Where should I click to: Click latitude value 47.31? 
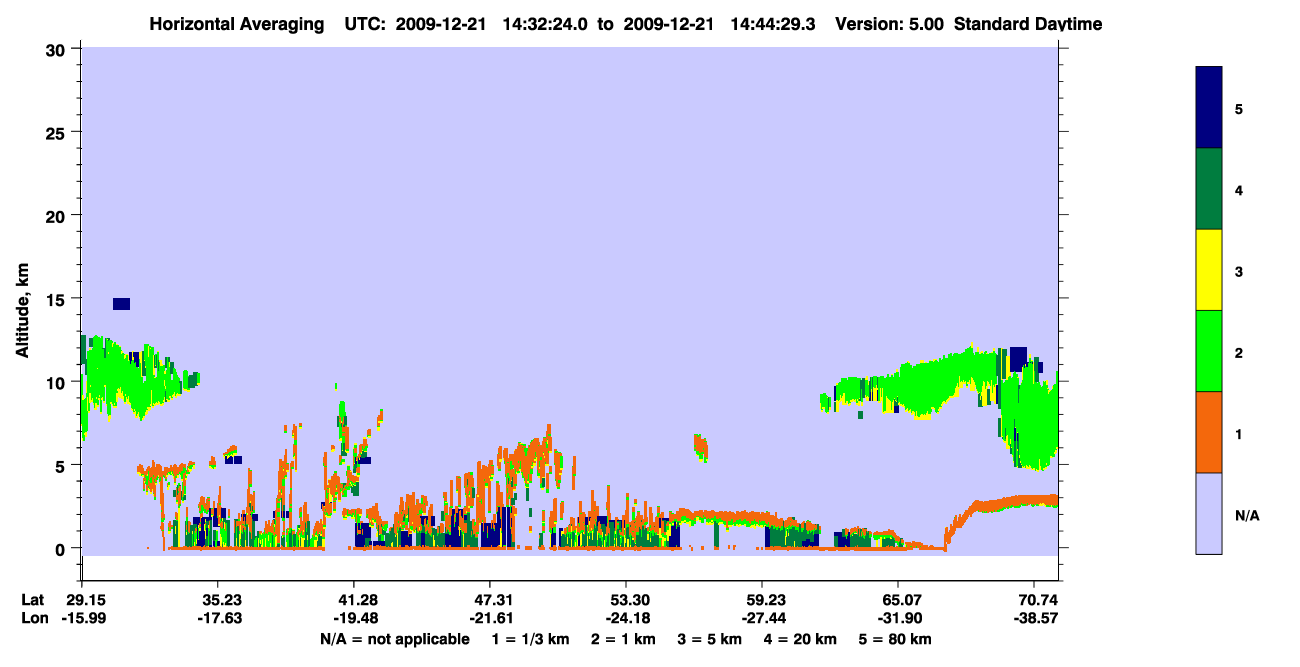(490, 600)
